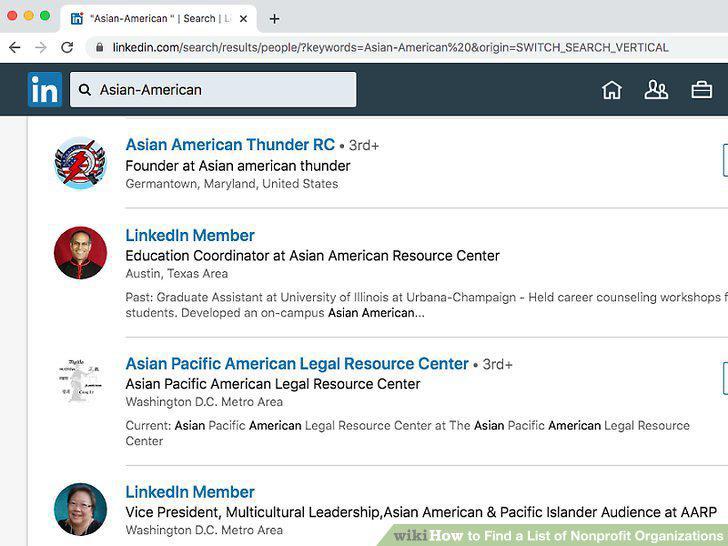Viewport: 728px width, 546px height.
Task: Go forward with the browser forward arrow
Action: tap(41, 47)
